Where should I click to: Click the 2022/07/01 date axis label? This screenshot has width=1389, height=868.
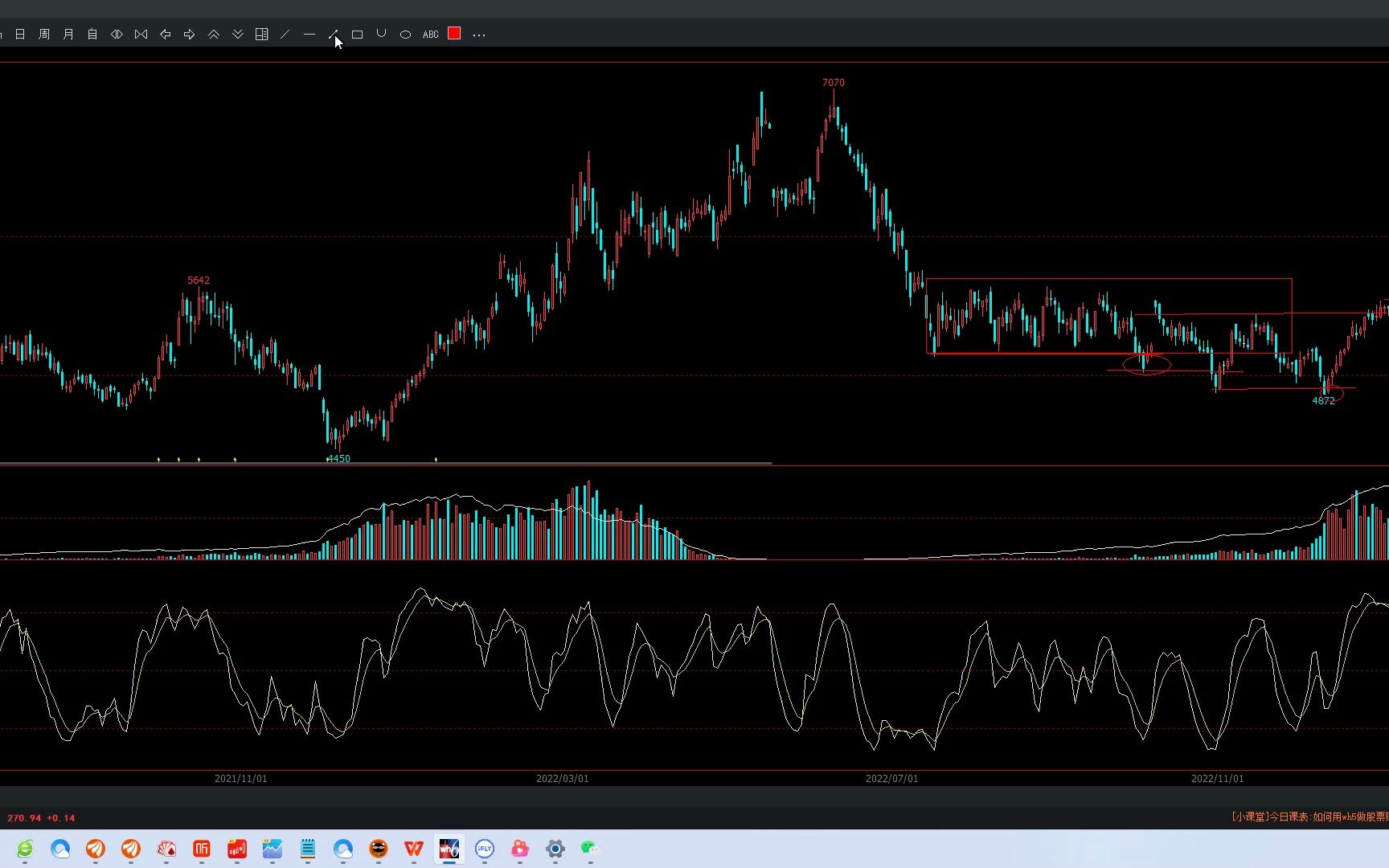[x=892, y=779]
